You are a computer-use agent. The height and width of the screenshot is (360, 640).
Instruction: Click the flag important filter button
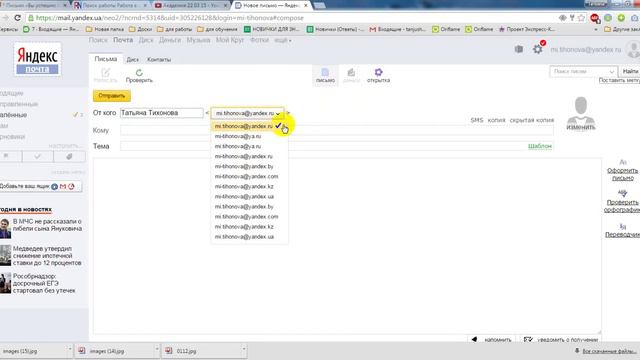pyautogui.click(x=6, y=156)
